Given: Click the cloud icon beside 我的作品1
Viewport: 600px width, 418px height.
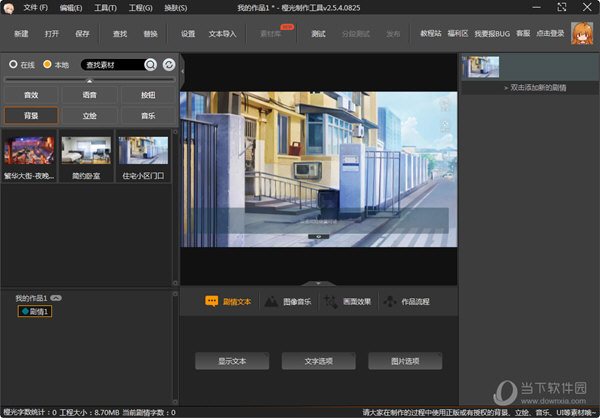Looking at the screenshot, I should [x=56, y=298].
